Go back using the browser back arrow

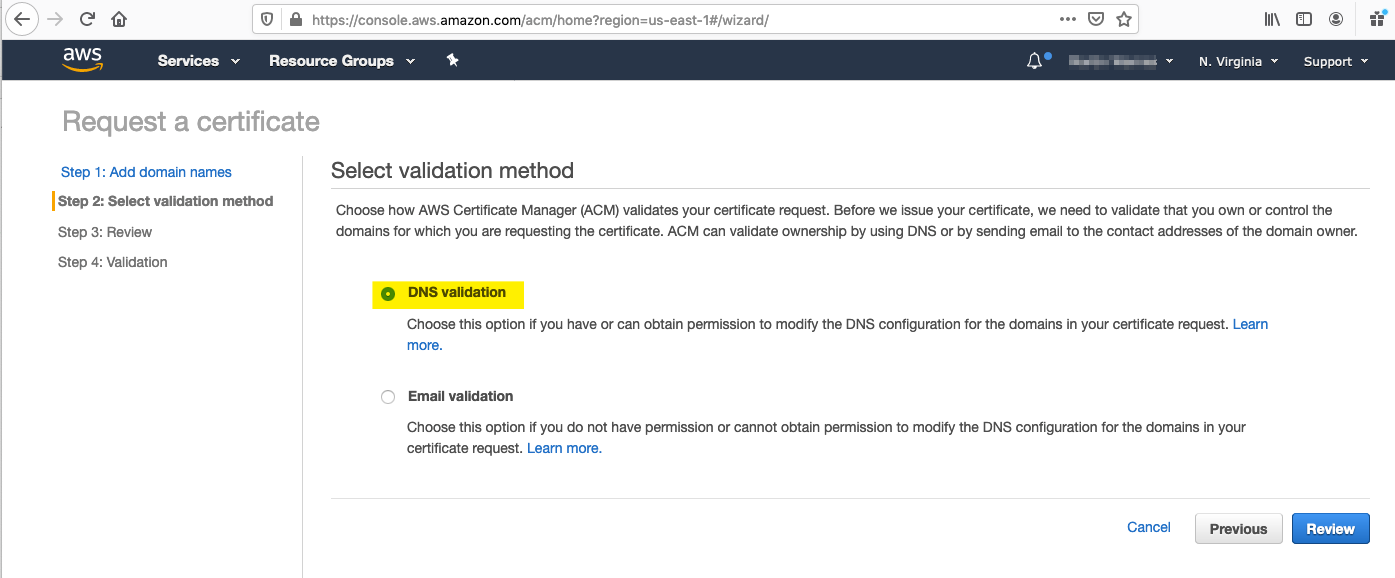click(x=22, y=19)
